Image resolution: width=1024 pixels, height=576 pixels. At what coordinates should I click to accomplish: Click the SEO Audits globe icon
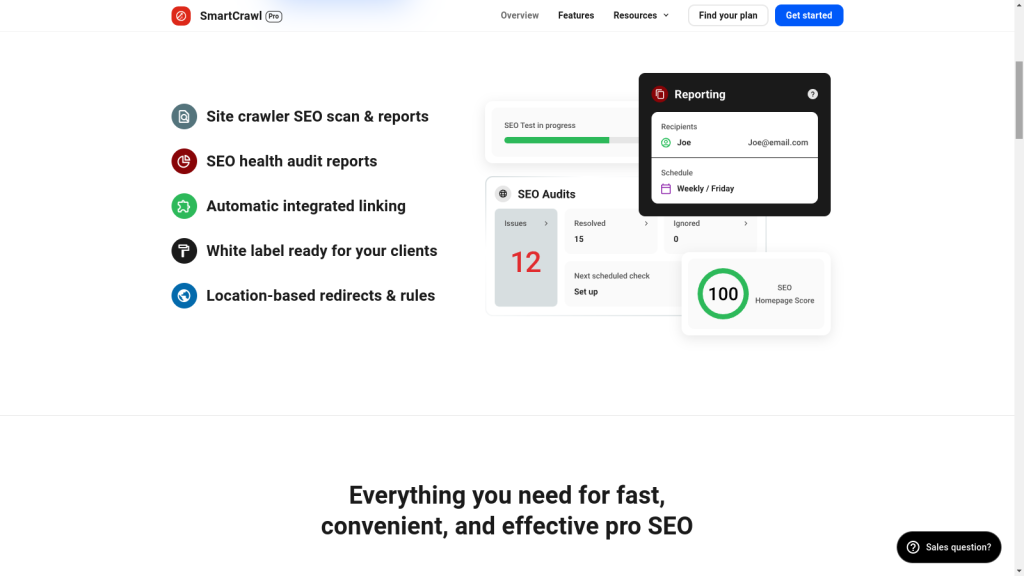[503, 194]
